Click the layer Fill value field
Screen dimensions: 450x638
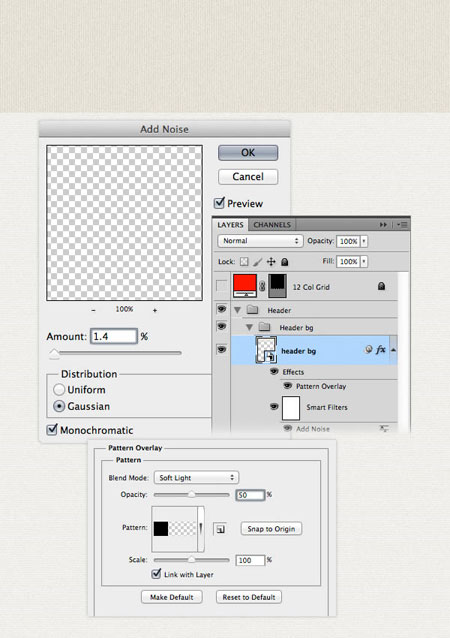(348, 261)
